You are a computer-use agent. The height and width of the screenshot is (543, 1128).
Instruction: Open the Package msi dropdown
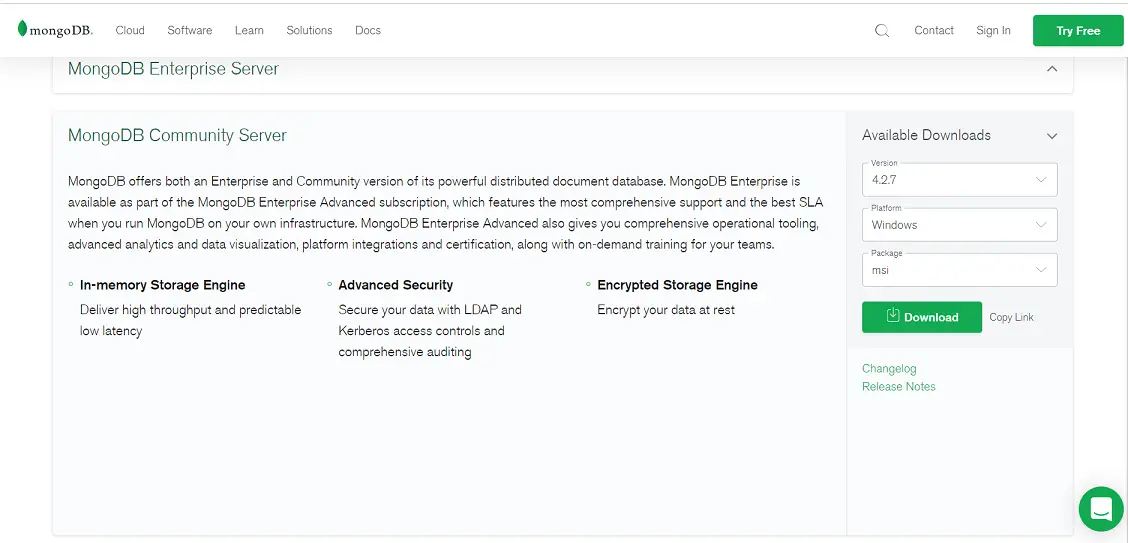click(960, 270)
